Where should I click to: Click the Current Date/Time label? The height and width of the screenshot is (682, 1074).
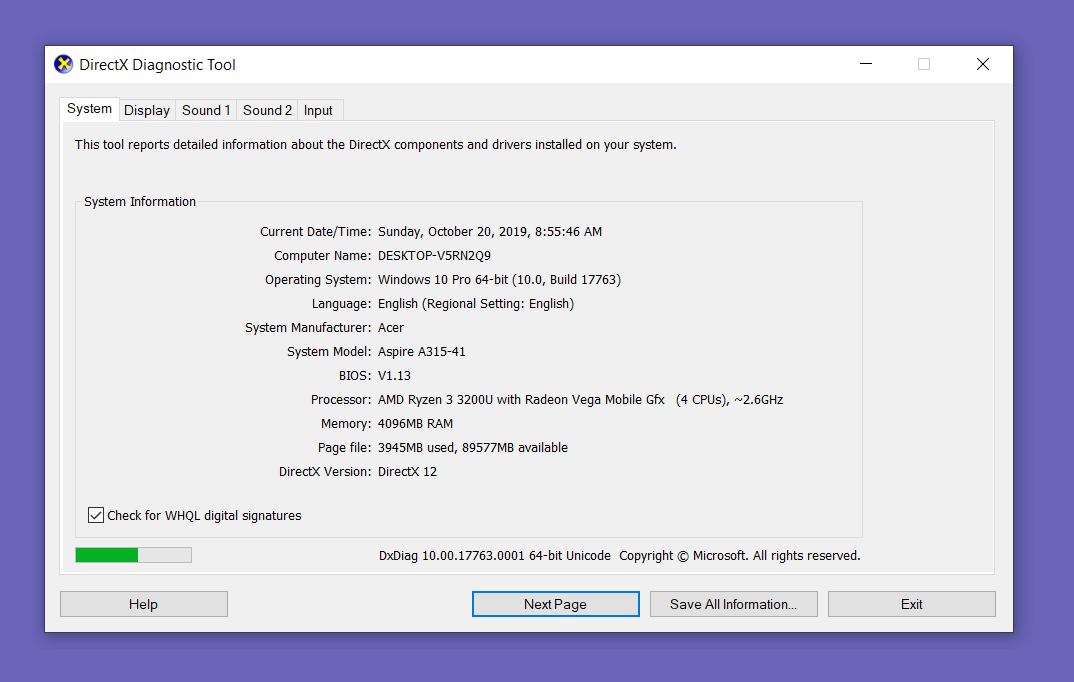coord(316,231)
